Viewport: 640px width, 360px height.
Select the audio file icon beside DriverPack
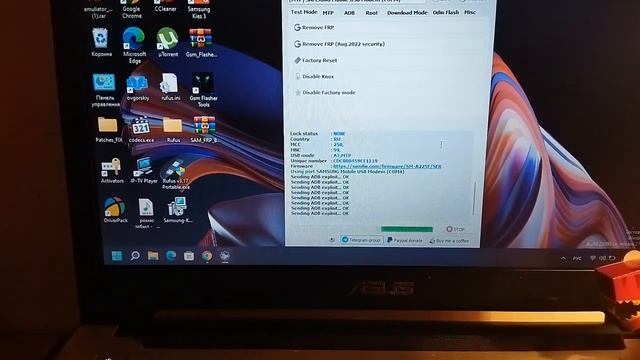(146, 213)
